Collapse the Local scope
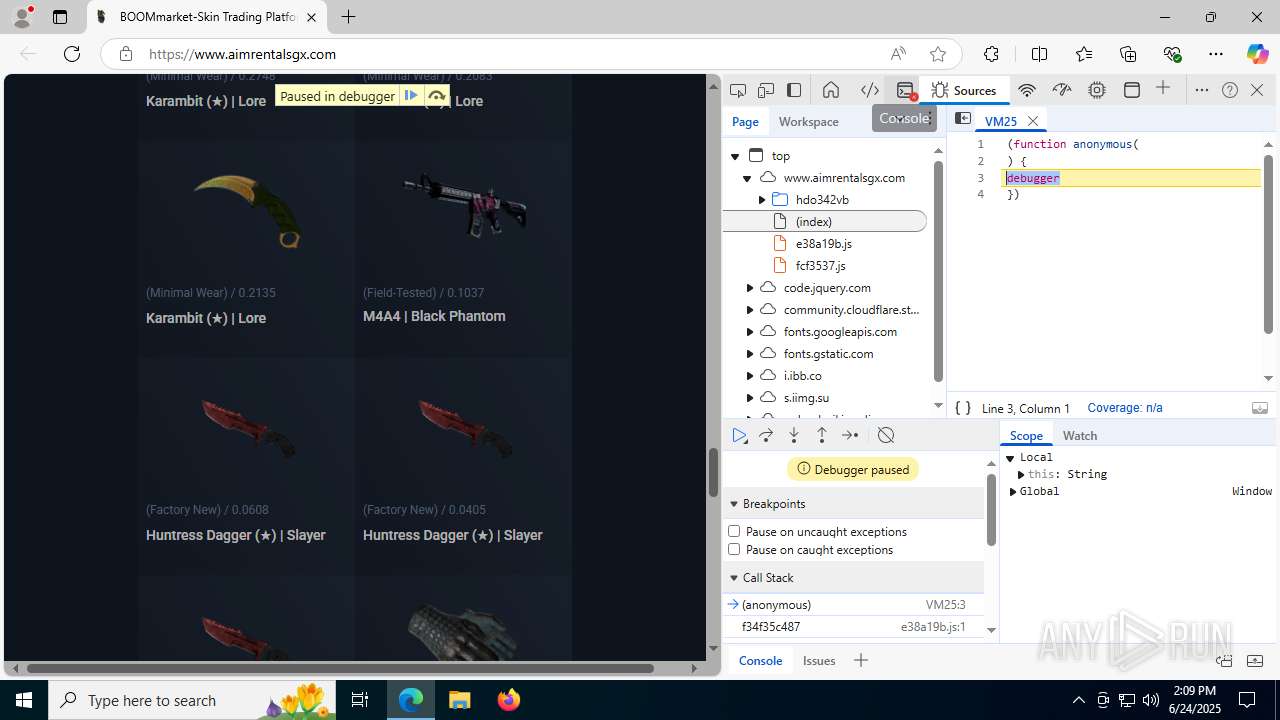 coord(1010,458)
